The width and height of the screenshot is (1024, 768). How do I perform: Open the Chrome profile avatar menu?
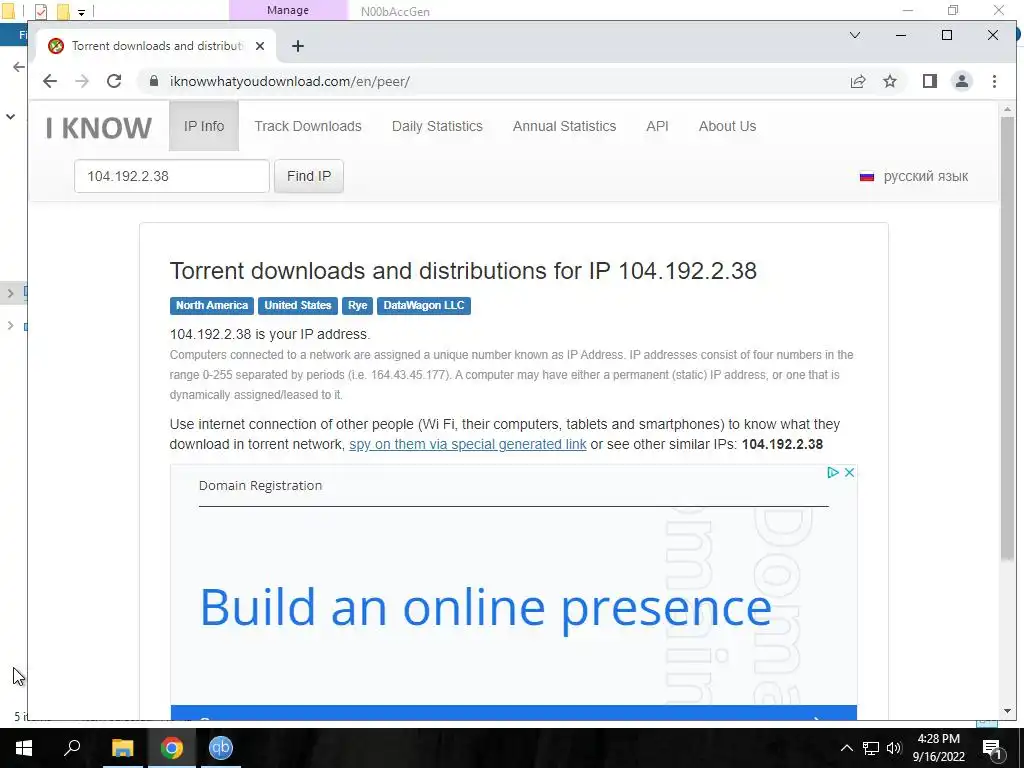962,81
